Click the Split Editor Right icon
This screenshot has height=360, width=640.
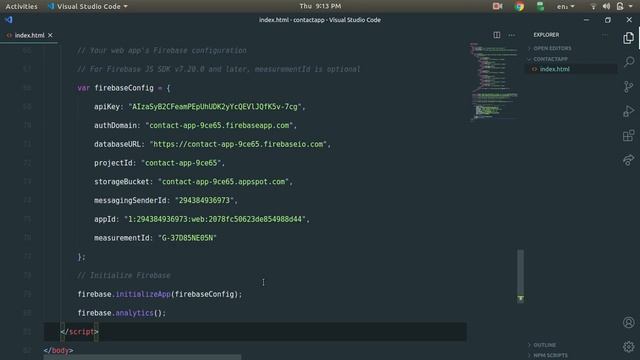point(497,35)
